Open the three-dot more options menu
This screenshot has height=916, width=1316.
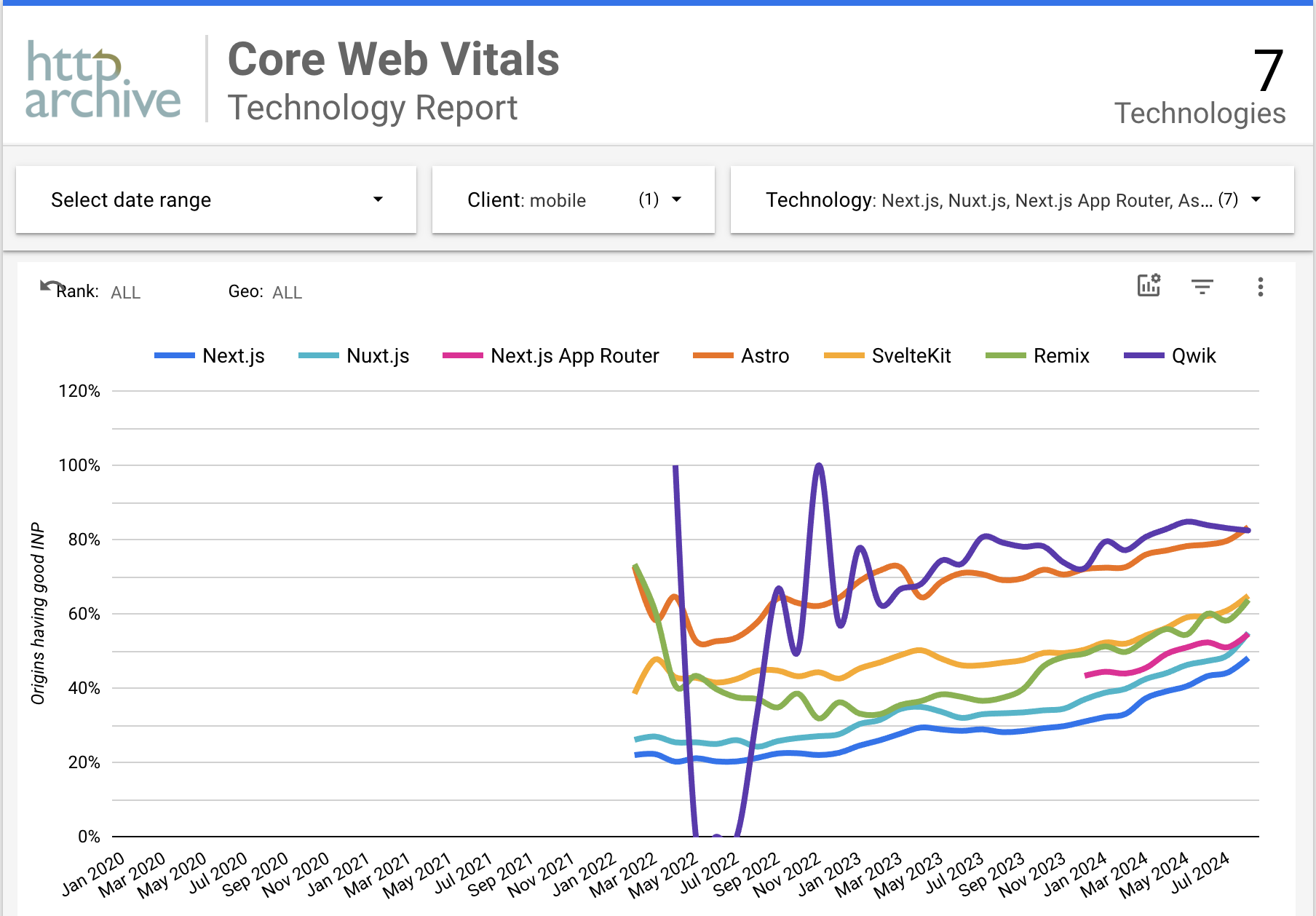click(1261, 287)
